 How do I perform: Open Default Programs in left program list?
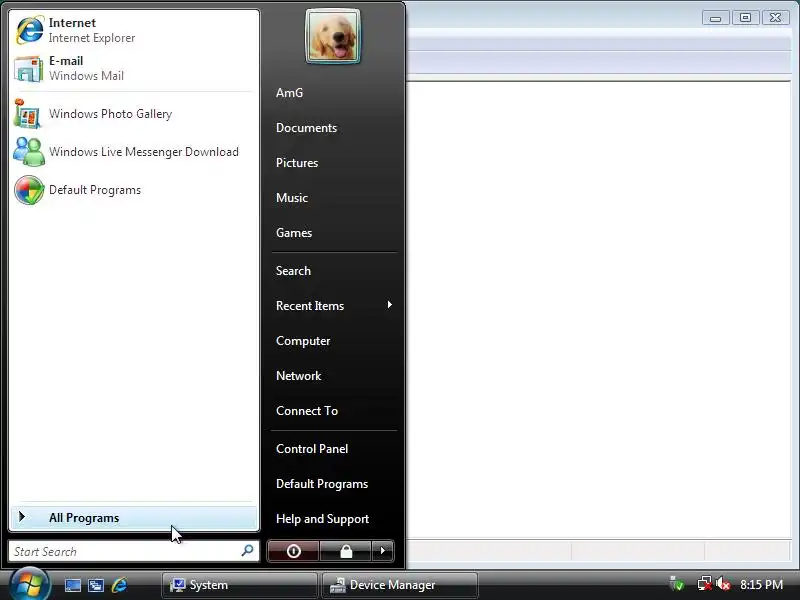[134, 190]
